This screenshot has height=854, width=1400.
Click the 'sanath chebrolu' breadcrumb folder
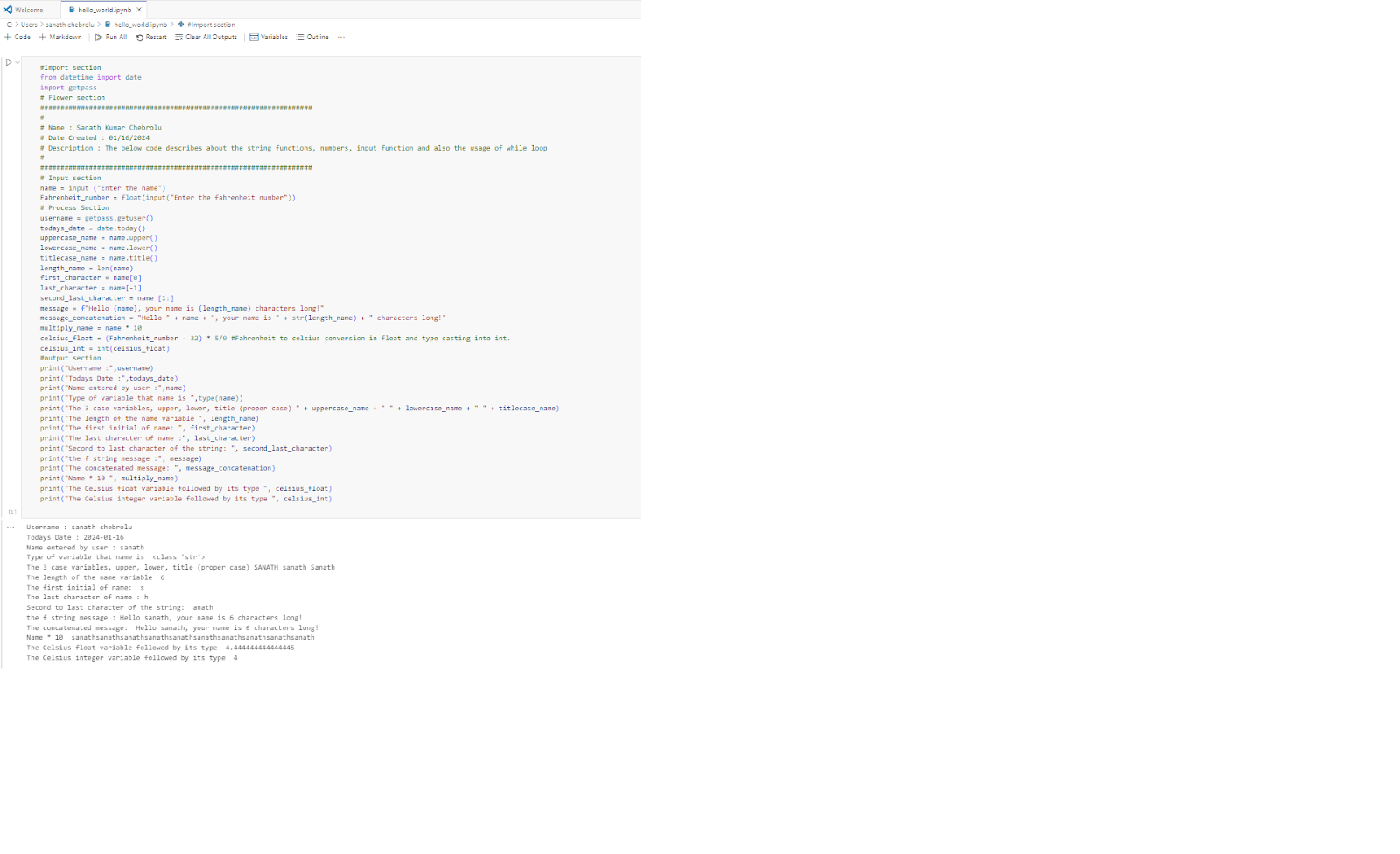(70, 24)
